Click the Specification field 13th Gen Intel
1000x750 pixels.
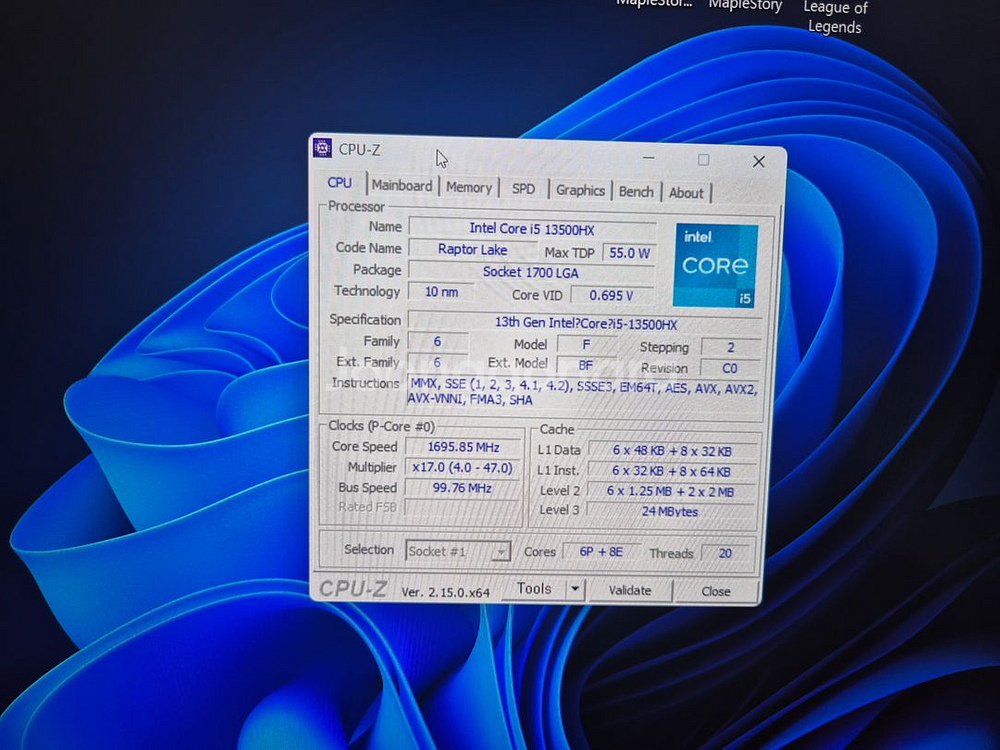pos(585,323)
